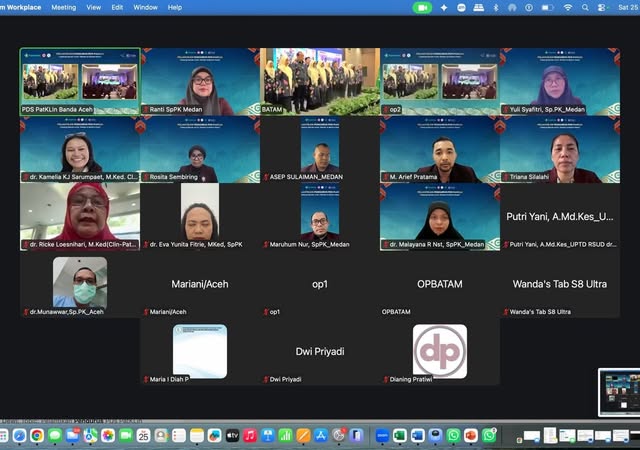Select M. Arief Pratama's video tile
The height and width of the screenshot is (450, 640).
pyautogui.click(x=440, y=149)
